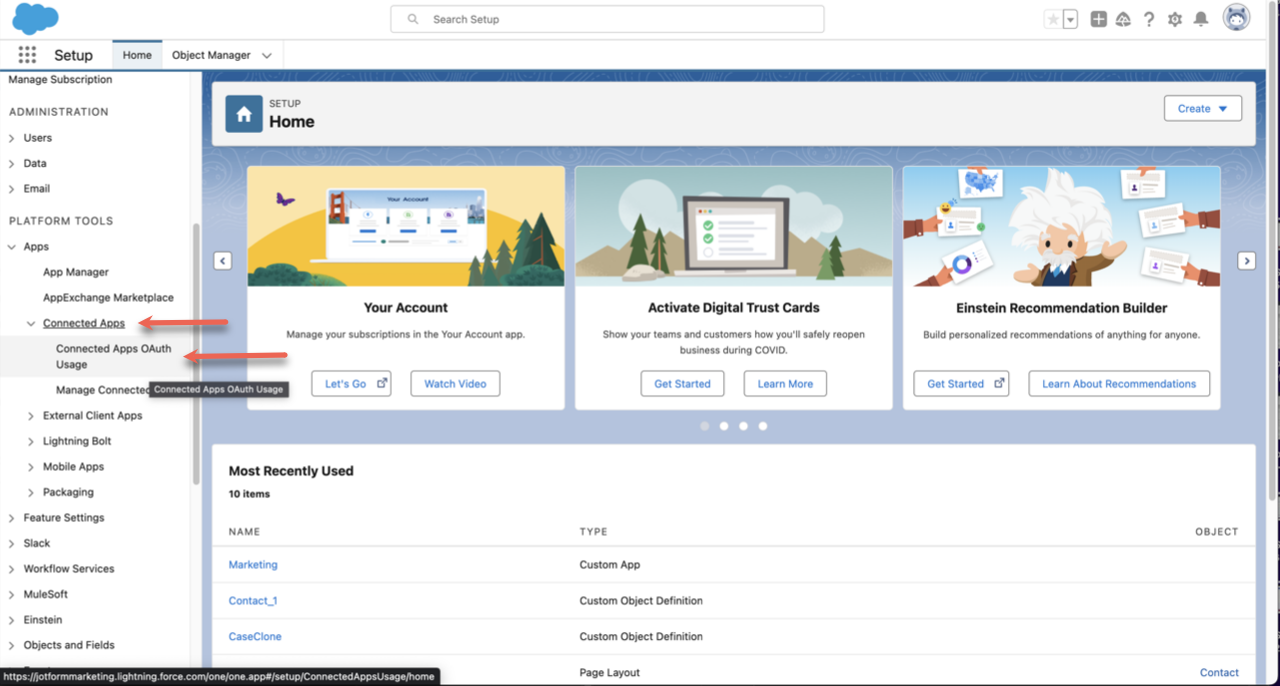
Task: Click the Watch Video button
Action: pyautogui.click(x=455, y=384)
